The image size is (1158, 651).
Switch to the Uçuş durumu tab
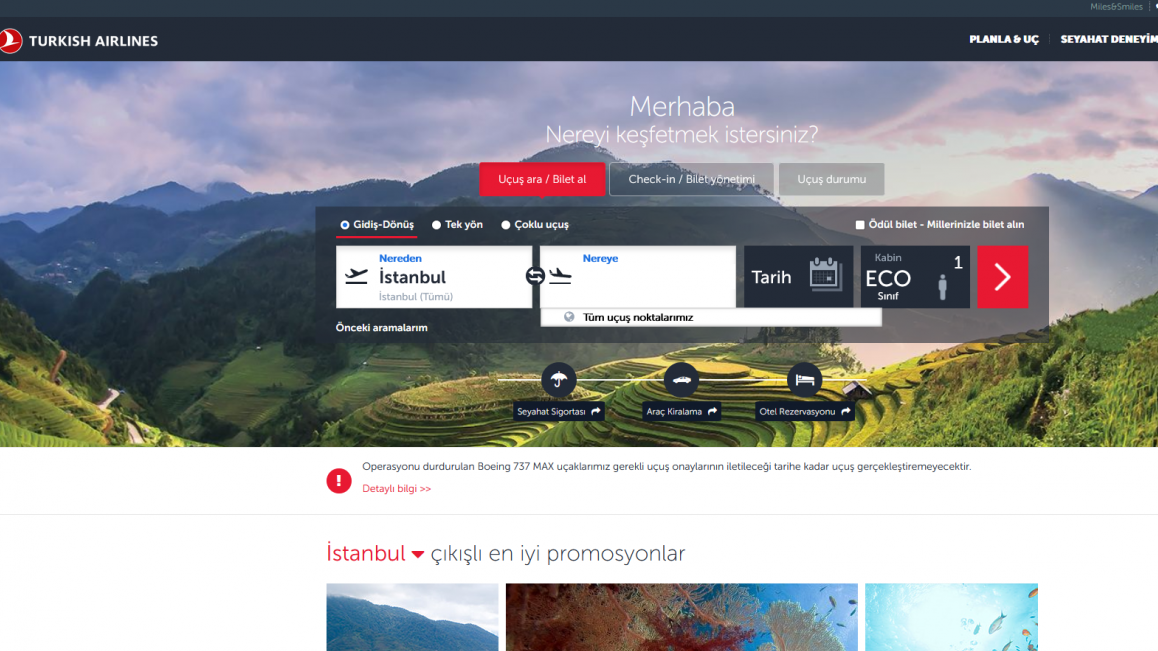click(x=832, y=180)
